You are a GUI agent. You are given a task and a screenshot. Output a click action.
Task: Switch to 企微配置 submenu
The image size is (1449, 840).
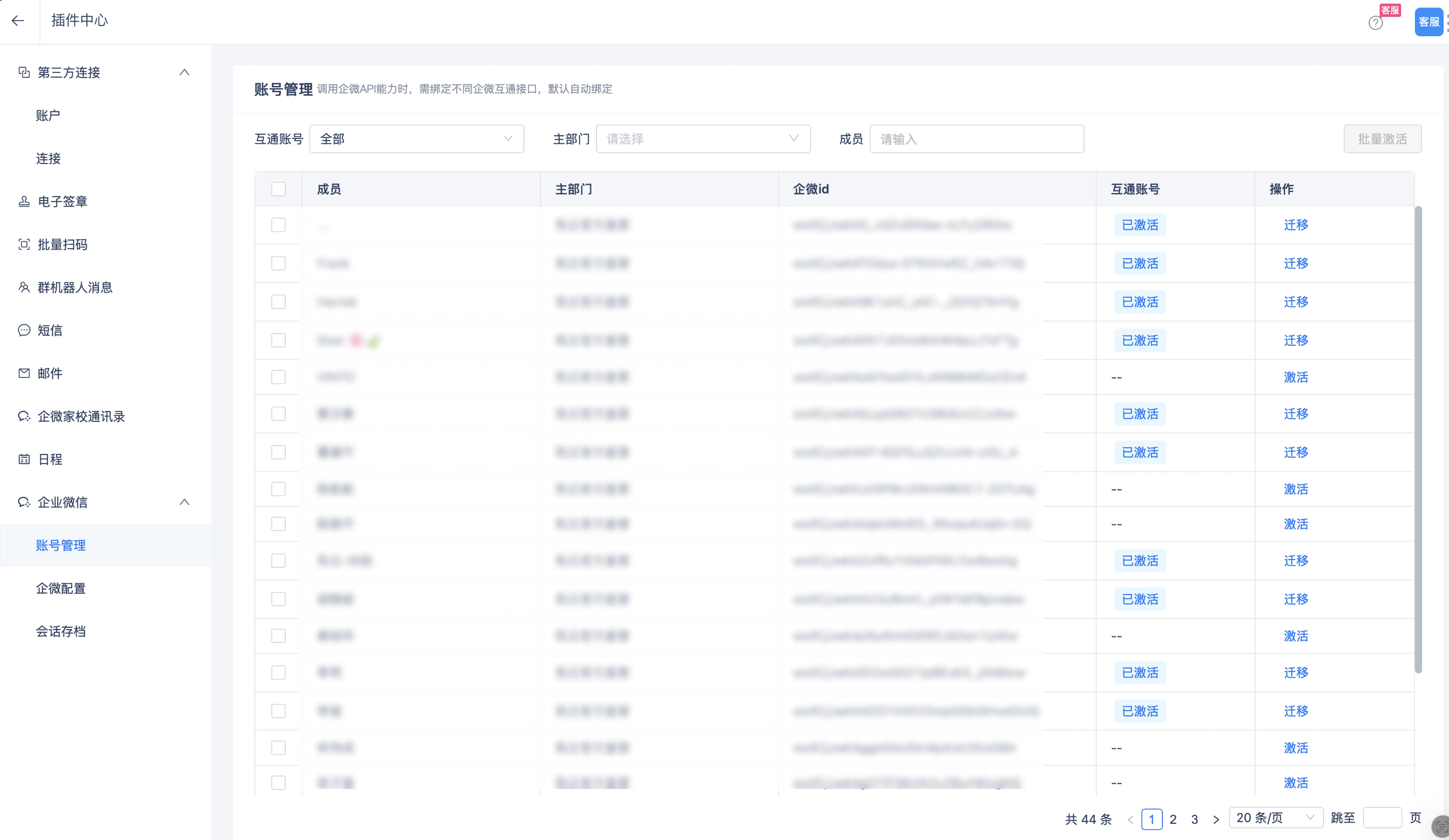coord(60,588)
